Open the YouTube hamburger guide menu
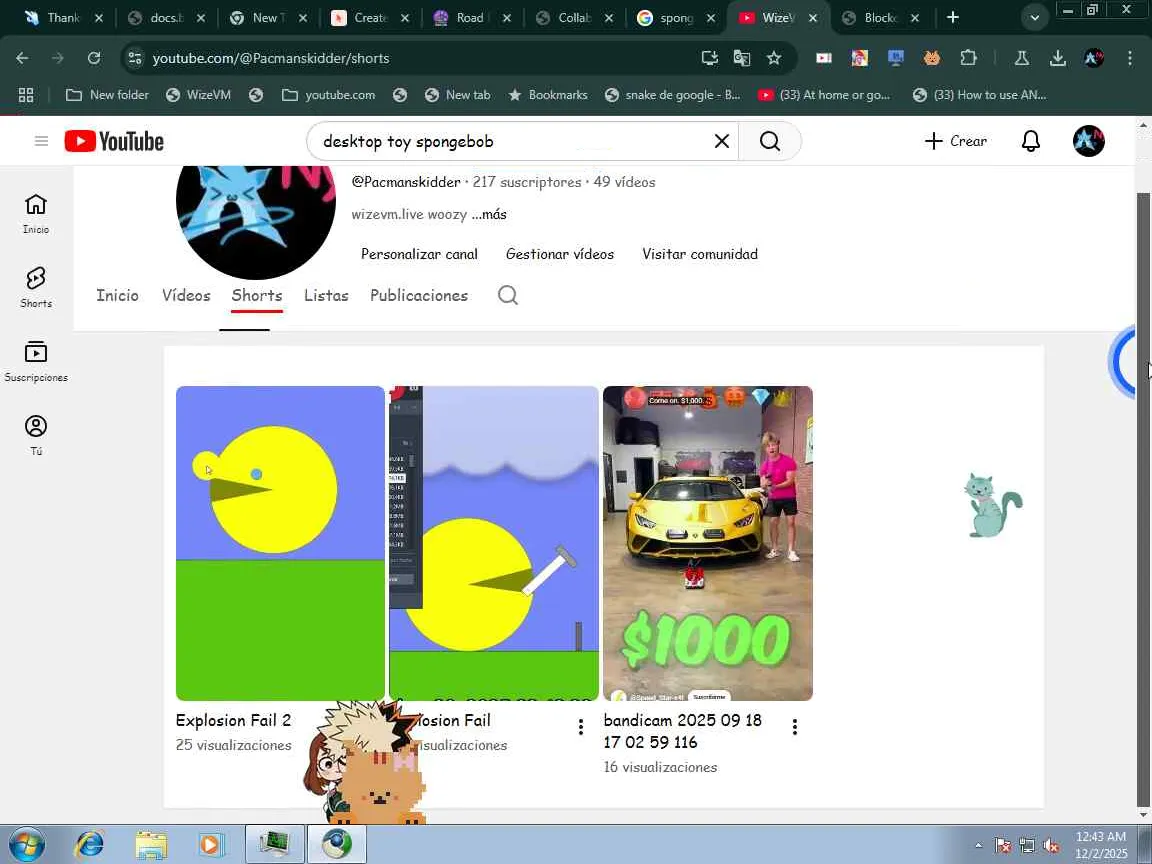Viewport: 1152px width, 864px height. [x=41, y=141]
